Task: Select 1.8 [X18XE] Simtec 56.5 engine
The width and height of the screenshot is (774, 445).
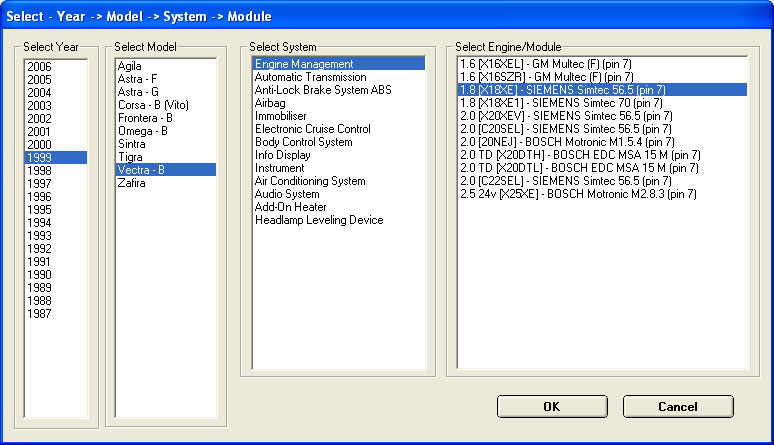Action: tap(602, 90)
